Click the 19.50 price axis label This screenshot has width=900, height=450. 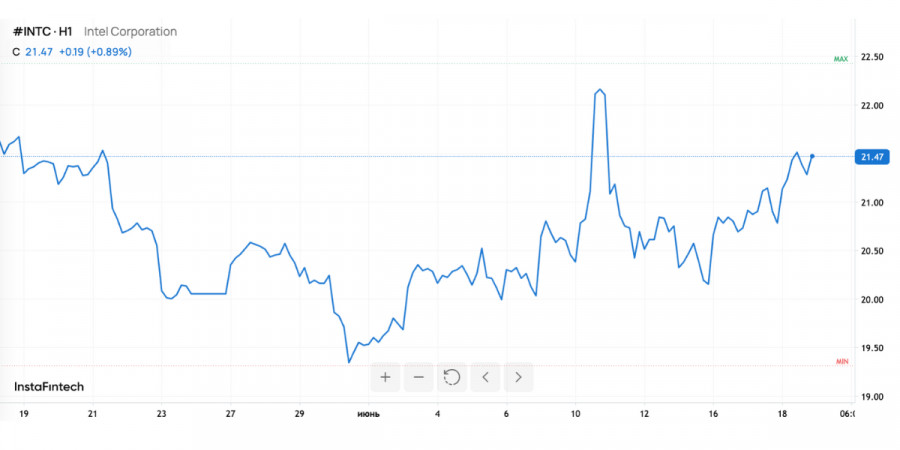click(x=872, y=348)
